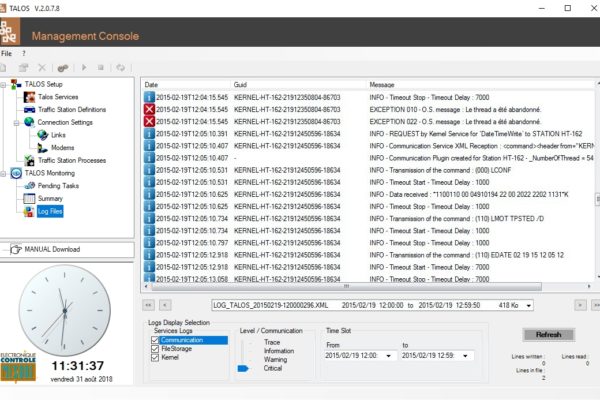Click the MANUAL Download hand icon
The width and height of the screenshot is (600, 400).
click(x=16, y=249)
